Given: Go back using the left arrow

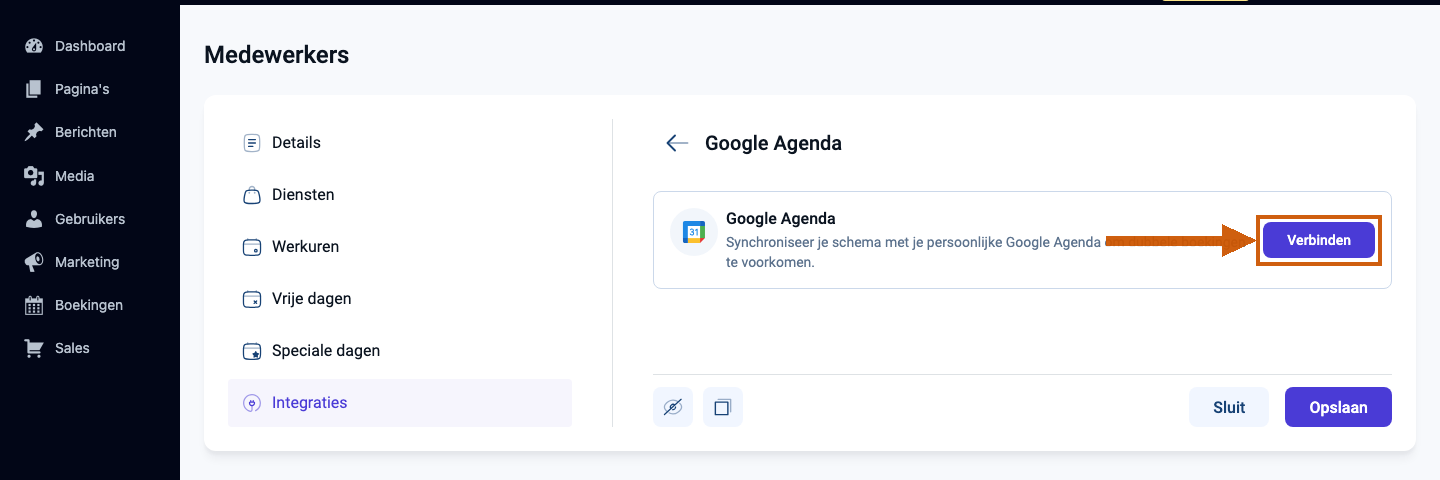Looking at the screenshot, I should [x=677, y=143].
